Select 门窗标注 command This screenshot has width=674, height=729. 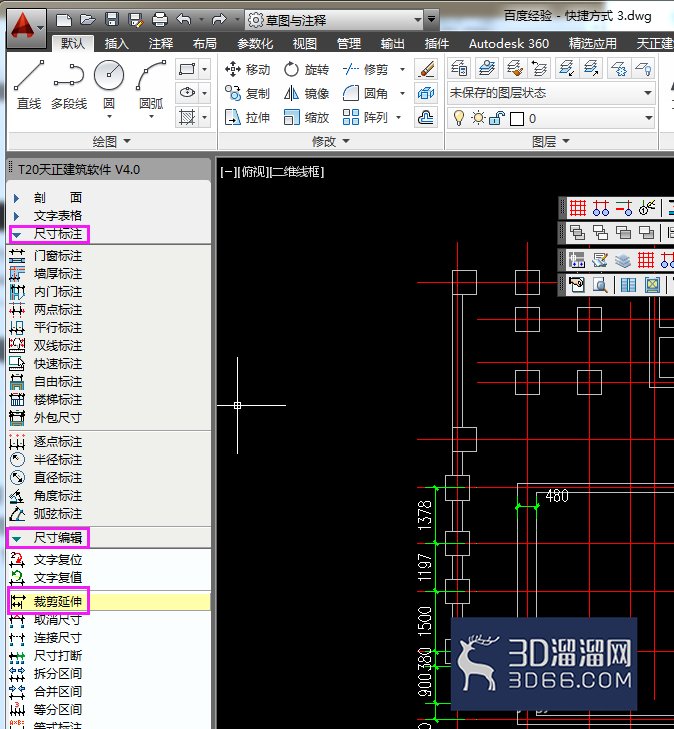coord(58,256)
